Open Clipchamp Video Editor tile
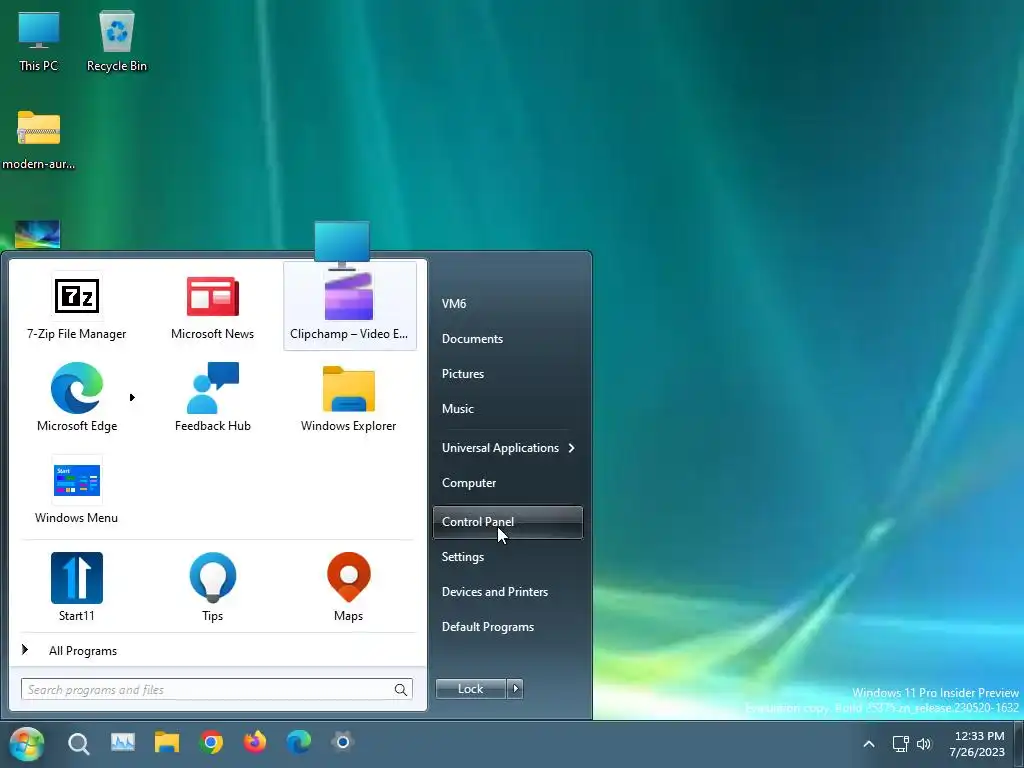The width and height of the screenshot is (1024, 768). pos(349,306)
